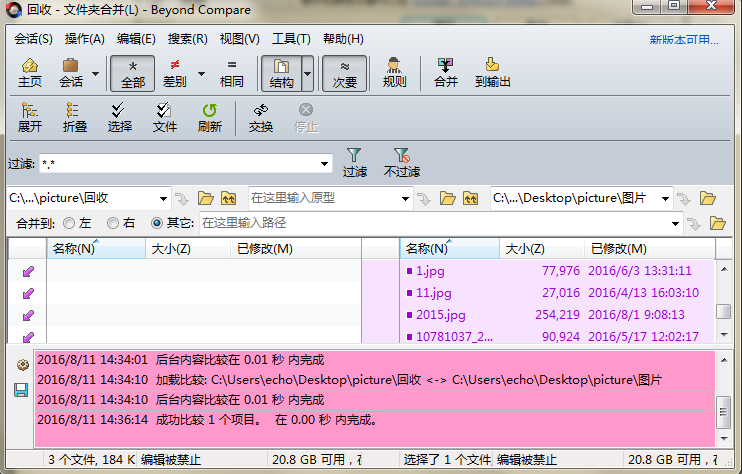Image resolution: width=742 pixels, height=474 pixels.
Task: Click the 选择 select-all icon
Action: (x=119, y=118)
